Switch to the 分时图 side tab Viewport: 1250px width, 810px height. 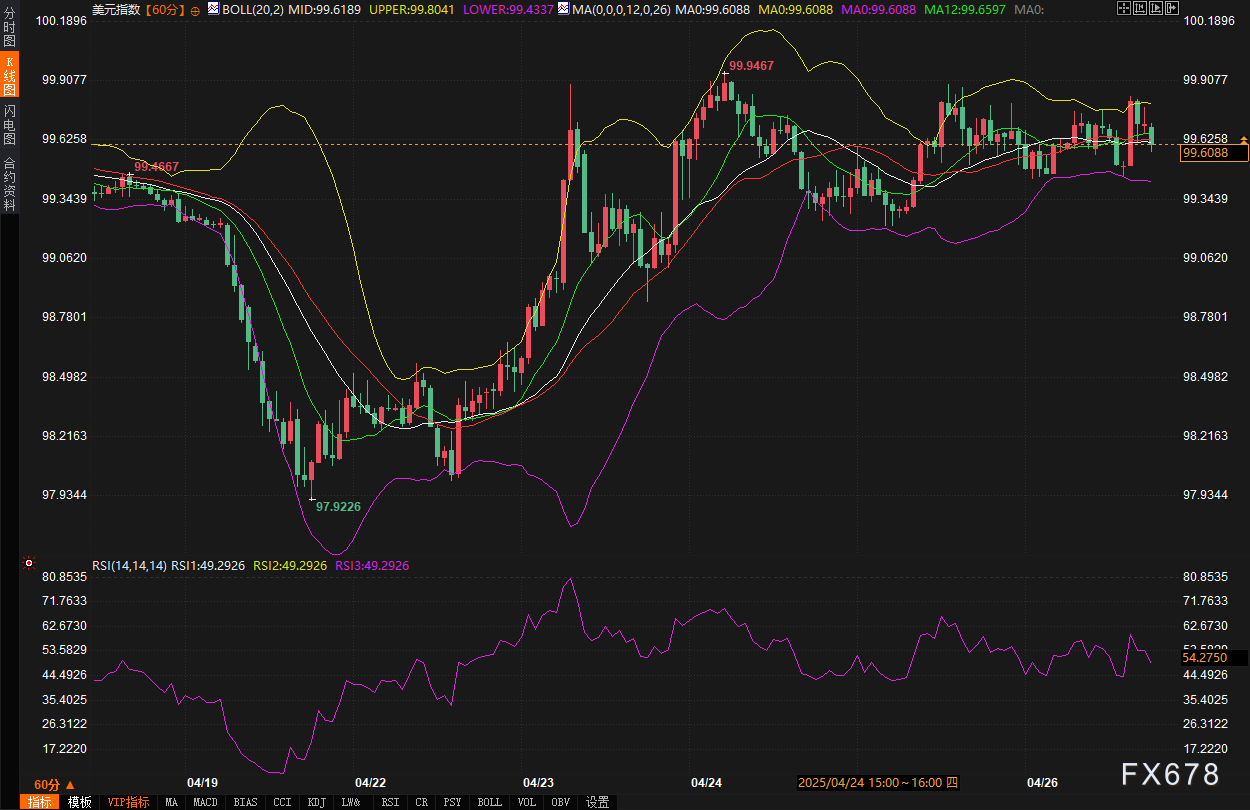pyautogui.click(x=9, y=29)
